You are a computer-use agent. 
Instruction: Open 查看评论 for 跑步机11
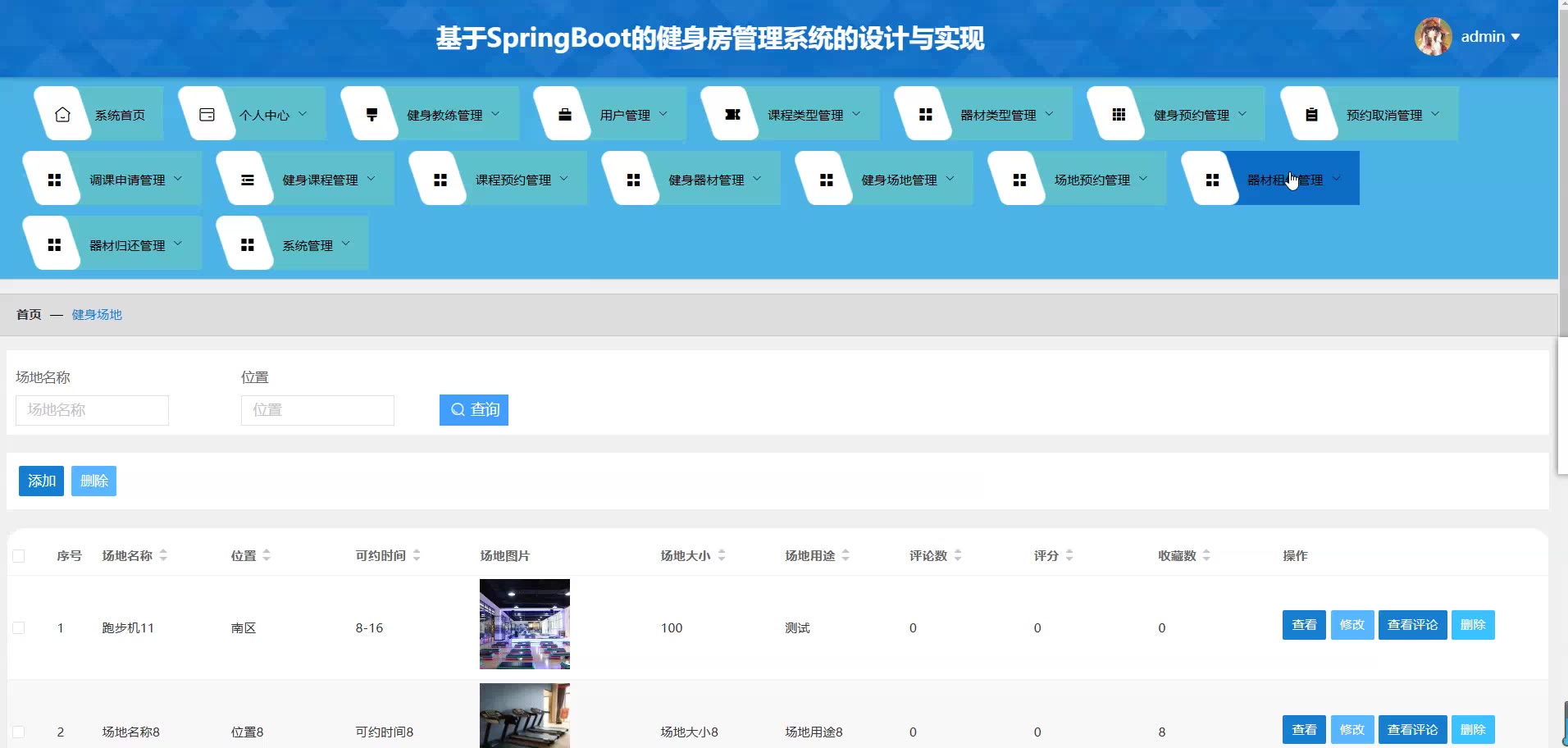(x=1413, y=625)
